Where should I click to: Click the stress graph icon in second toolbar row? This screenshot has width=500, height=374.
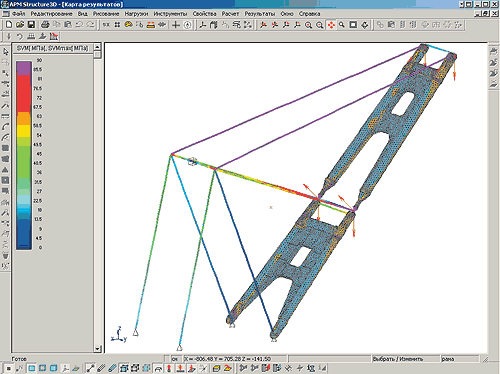tap(54, 36)
